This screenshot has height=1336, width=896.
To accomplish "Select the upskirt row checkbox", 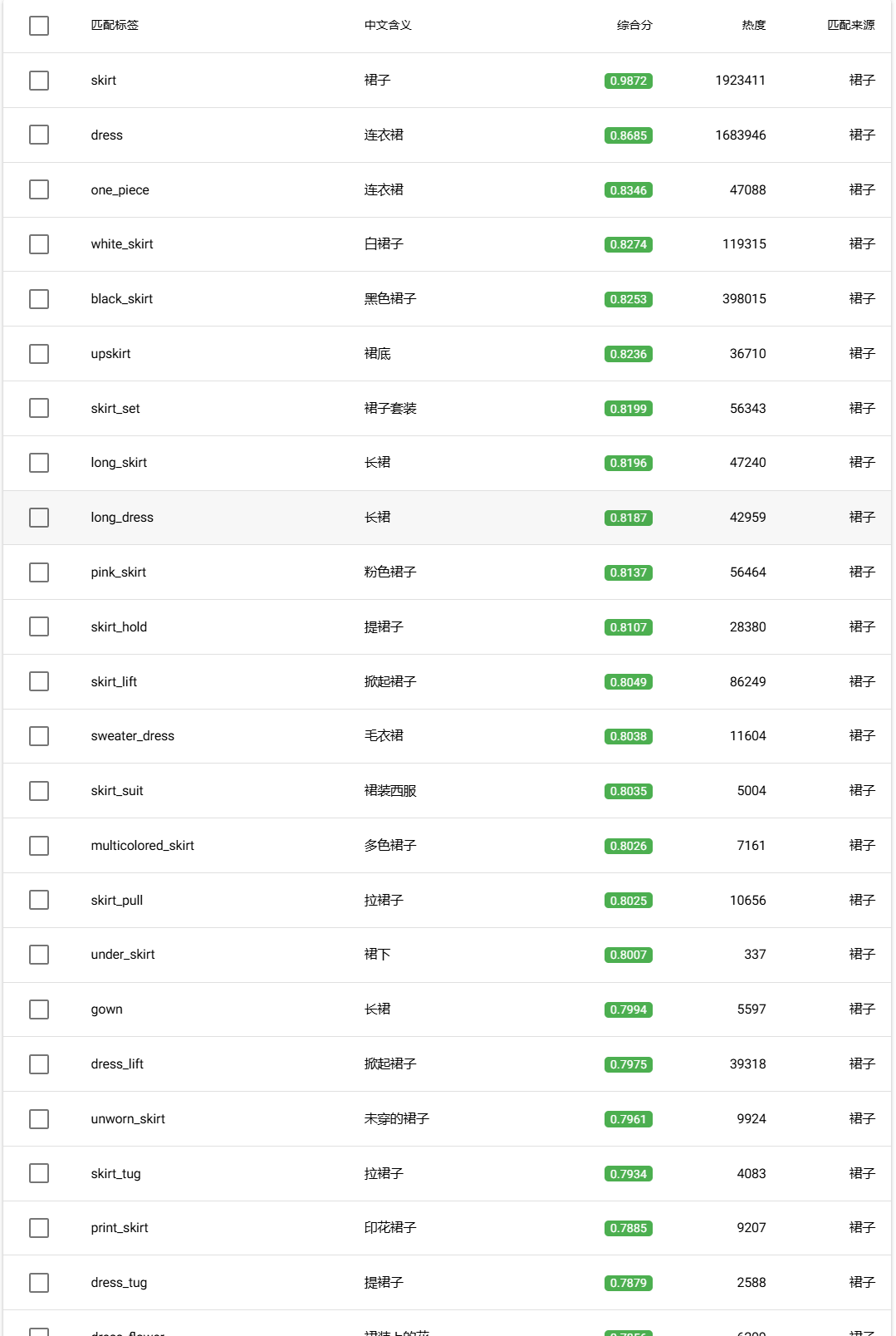I will pyautogui.click(x=39, y=354).
